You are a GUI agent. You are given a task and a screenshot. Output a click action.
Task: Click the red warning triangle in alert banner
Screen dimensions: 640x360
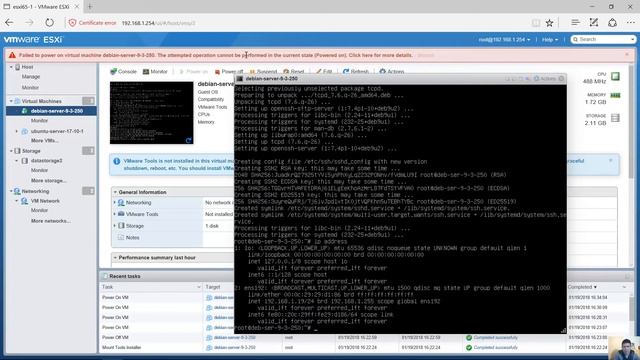[x=12, y=55]
